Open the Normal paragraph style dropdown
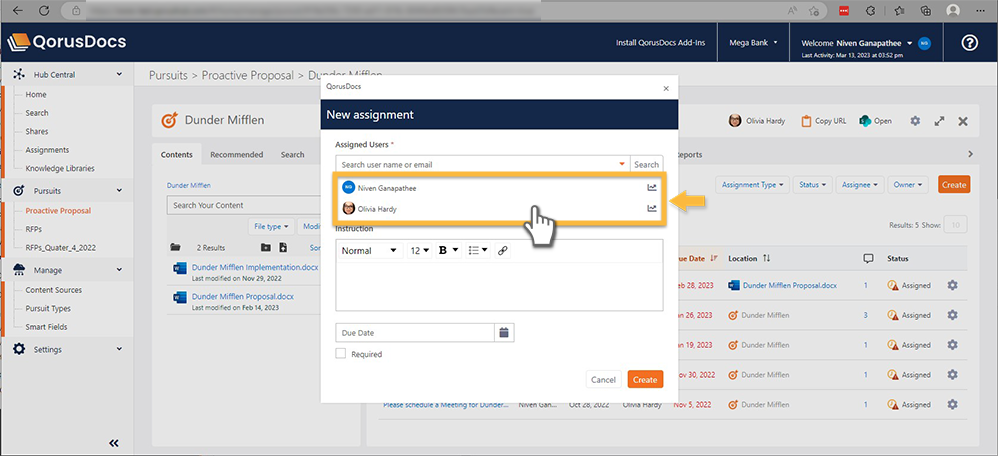This screenshot has width=1000, height=456. (x=369, y=251)
